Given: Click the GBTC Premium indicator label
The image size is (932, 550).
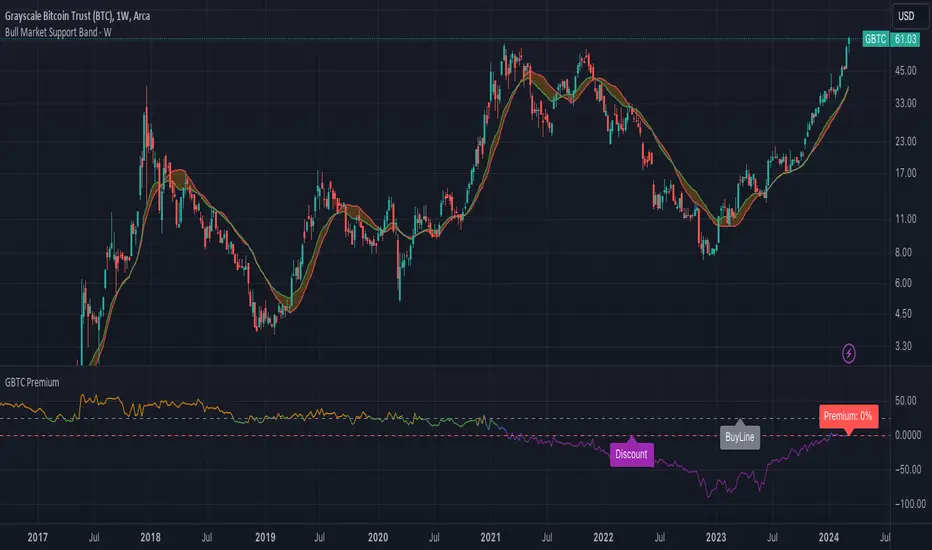Looking at the screenshot, I should click(32, 382).
